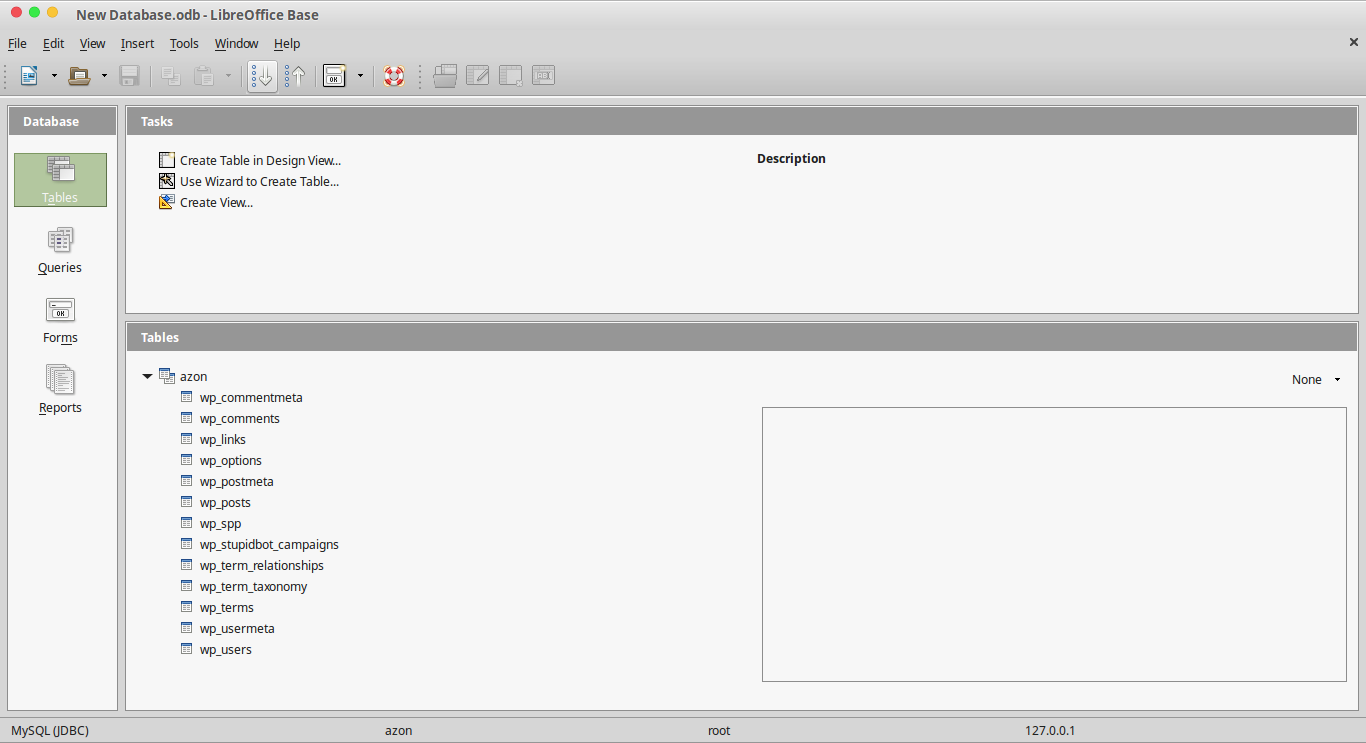Select wp_stupidbot_campaigns table
Viewport: 1366px width, 743px height.
pos(269,545)
